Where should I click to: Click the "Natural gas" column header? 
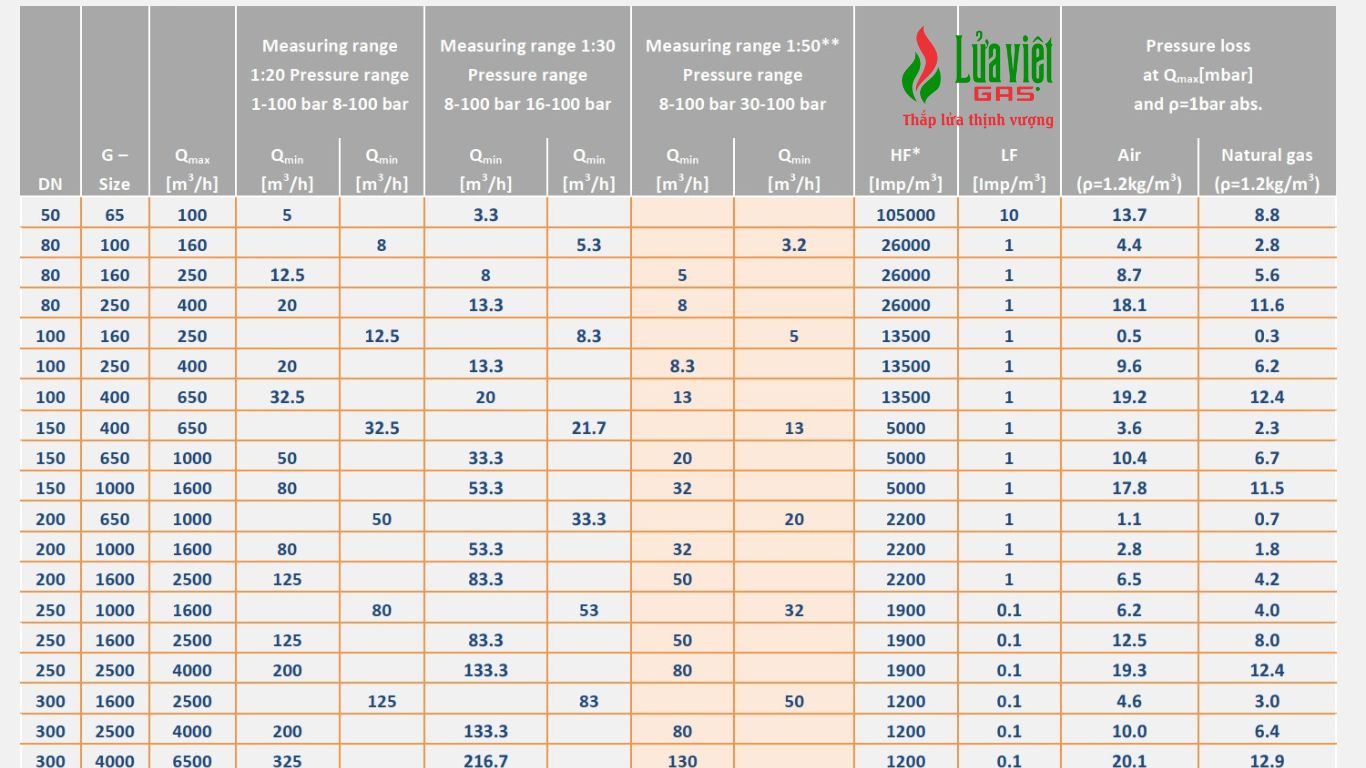coord(1266,169)
